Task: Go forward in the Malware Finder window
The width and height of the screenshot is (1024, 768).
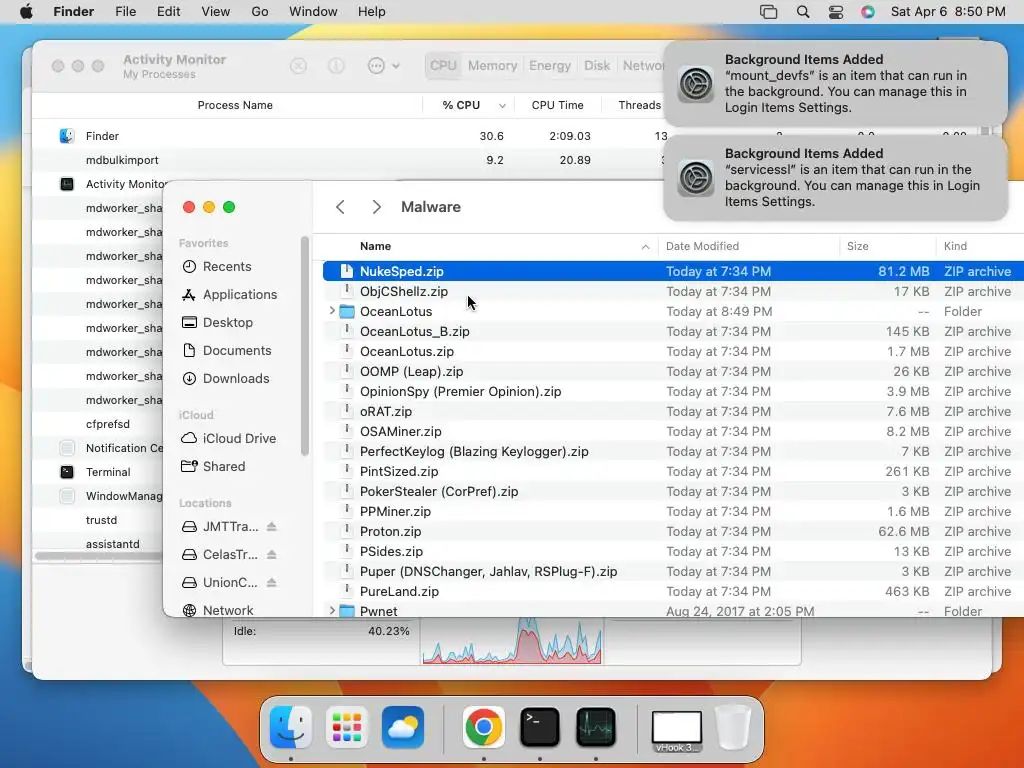Action: [x=376, y=207]
